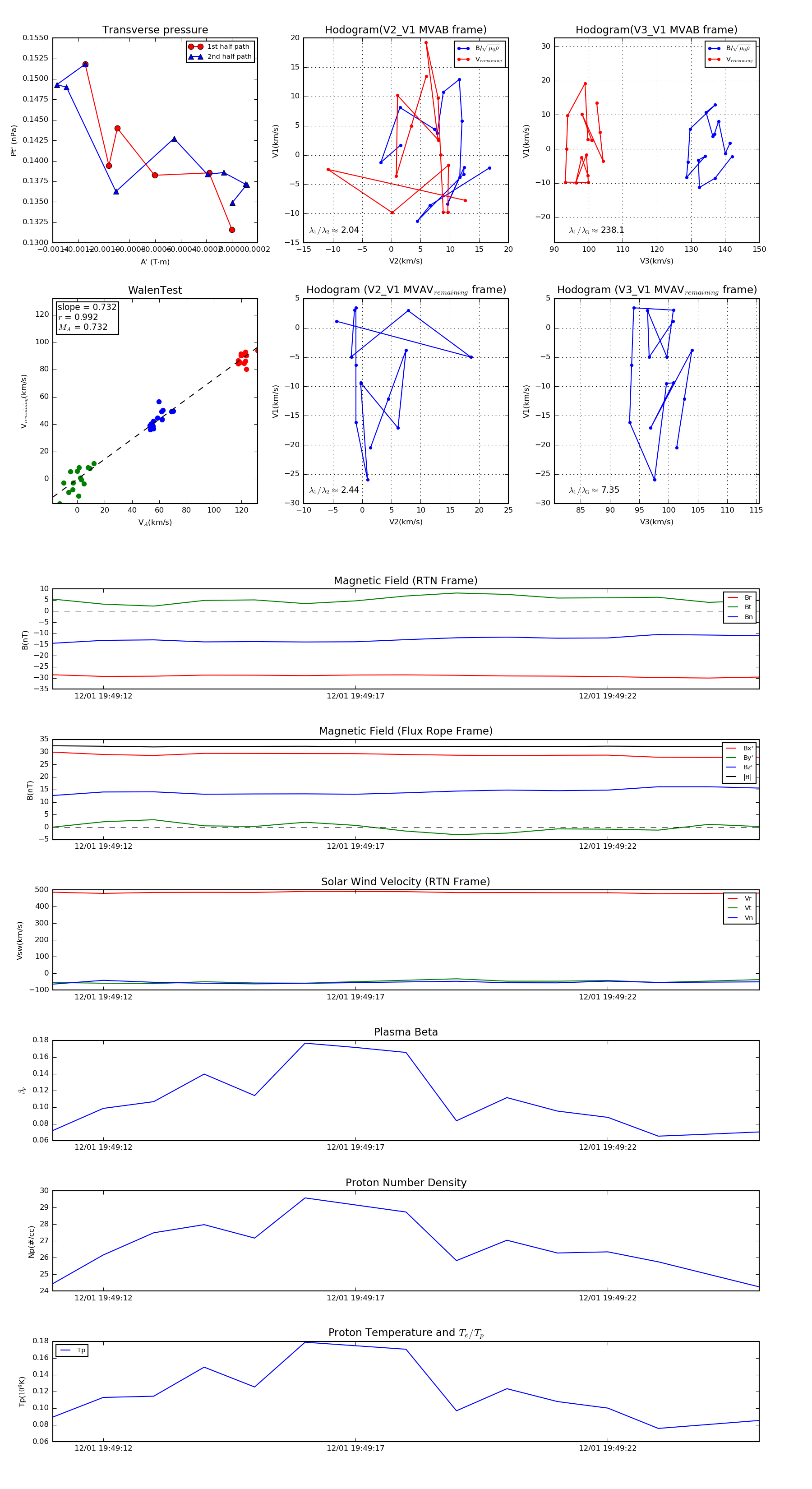Click V3(km/s) label under V3_V1 MVAB hodogram
Viewport: 812px width, 1489px height.
(656, 261)
